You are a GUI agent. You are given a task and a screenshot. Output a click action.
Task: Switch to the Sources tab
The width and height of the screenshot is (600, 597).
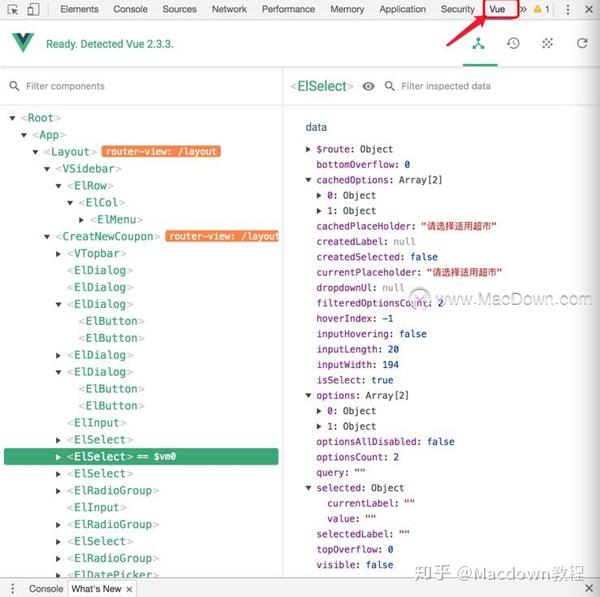coord(179,9)
